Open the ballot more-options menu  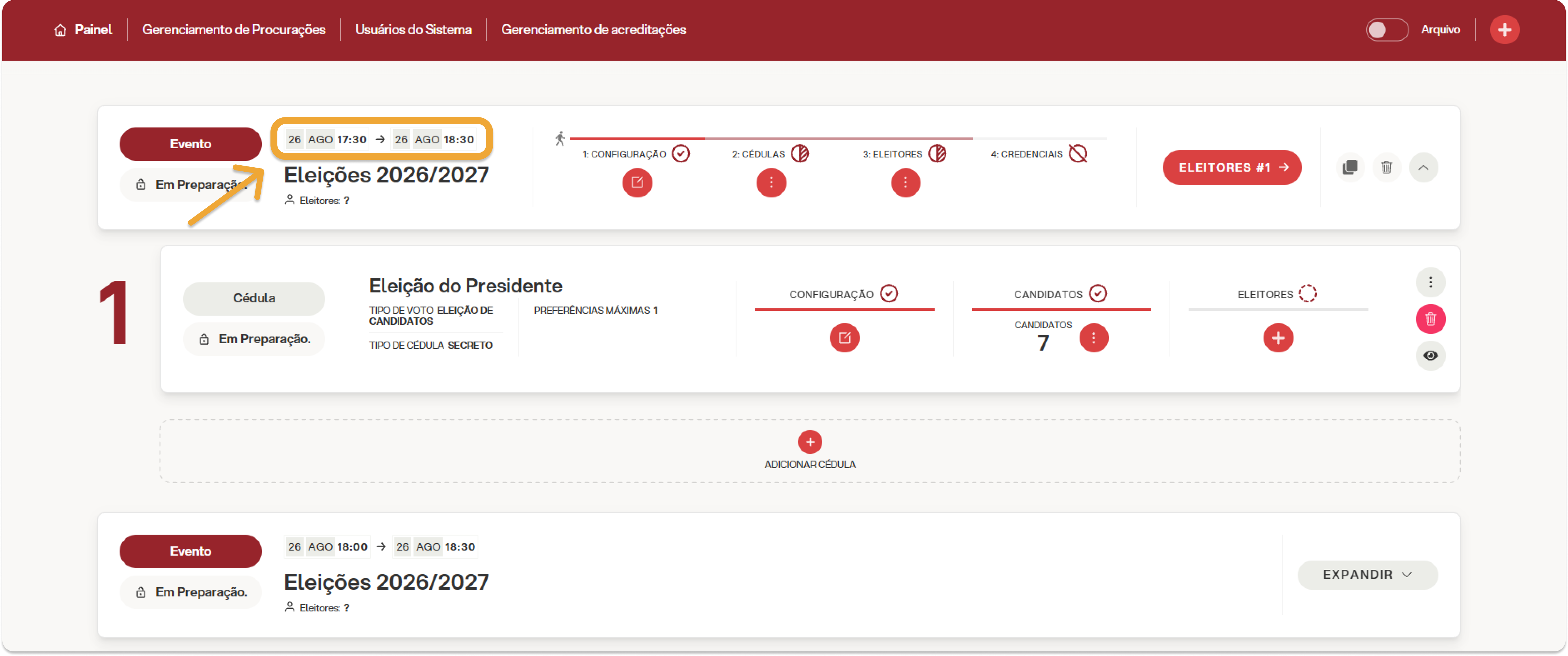(1430, 282)
